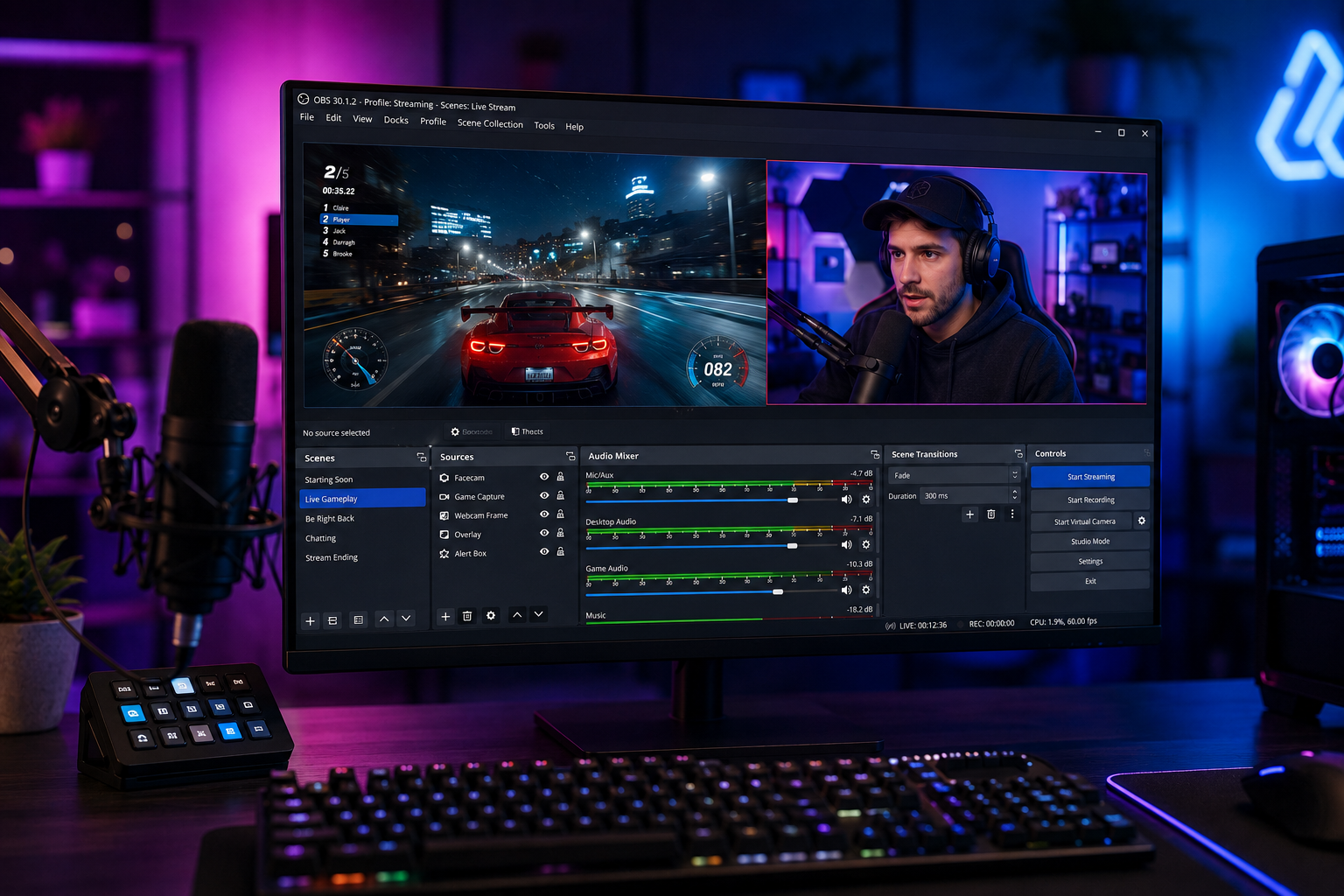Viewport: 1344px width, 896px height.
Task: Pop out the Sources dock icon
Action: coord(570,456)
